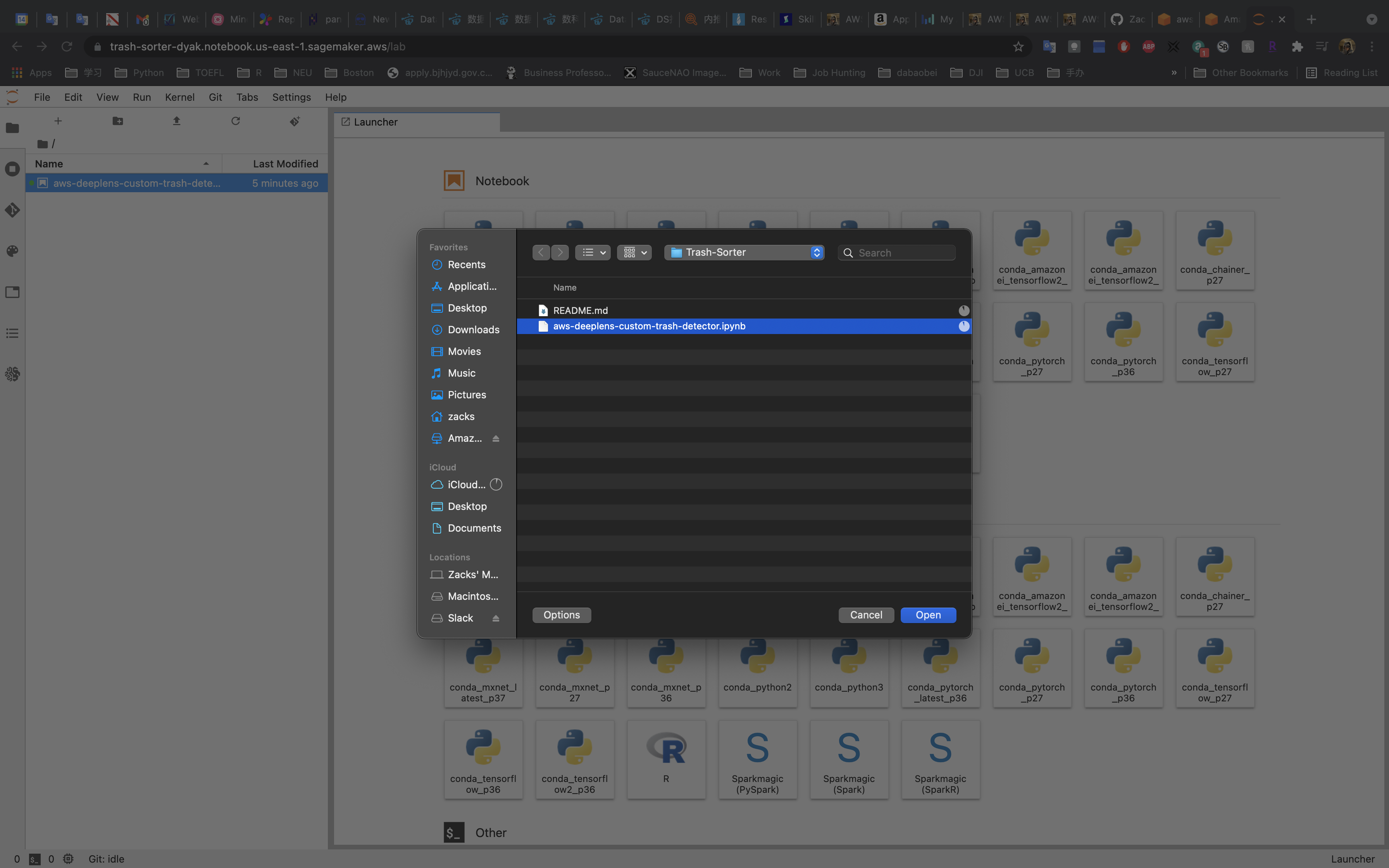Click the Refresh File List icon

pos(235,121)
